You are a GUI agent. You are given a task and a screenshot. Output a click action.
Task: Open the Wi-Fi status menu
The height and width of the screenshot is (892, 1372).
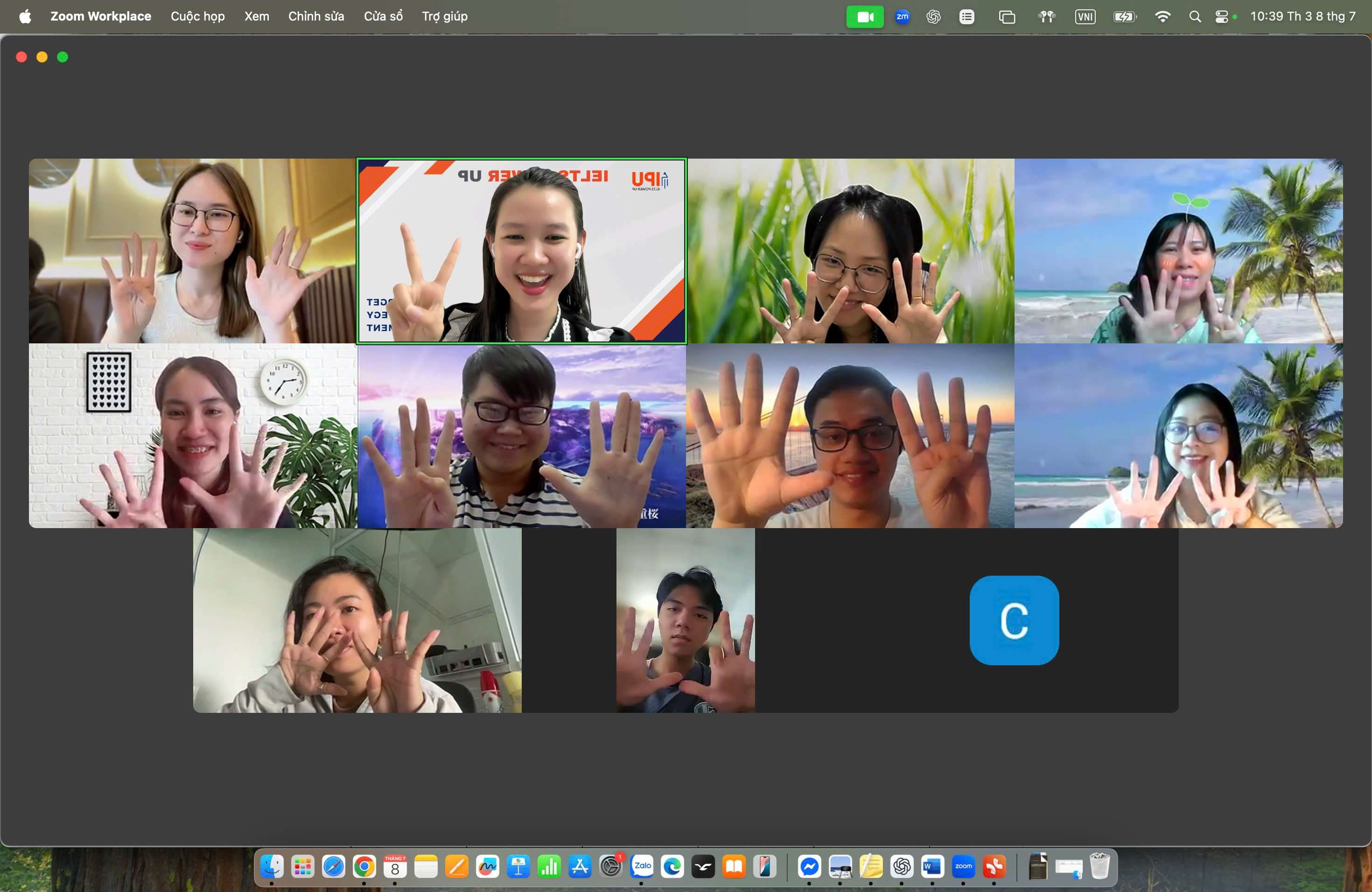tap(1163, 17)
